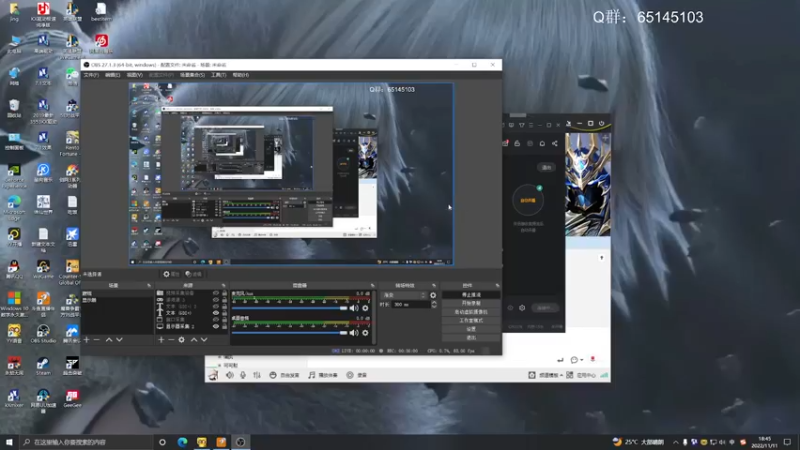800x450 pixels.
Task: Open gear settings icon in streaming app bottom
Action: [x=522, y=308]
